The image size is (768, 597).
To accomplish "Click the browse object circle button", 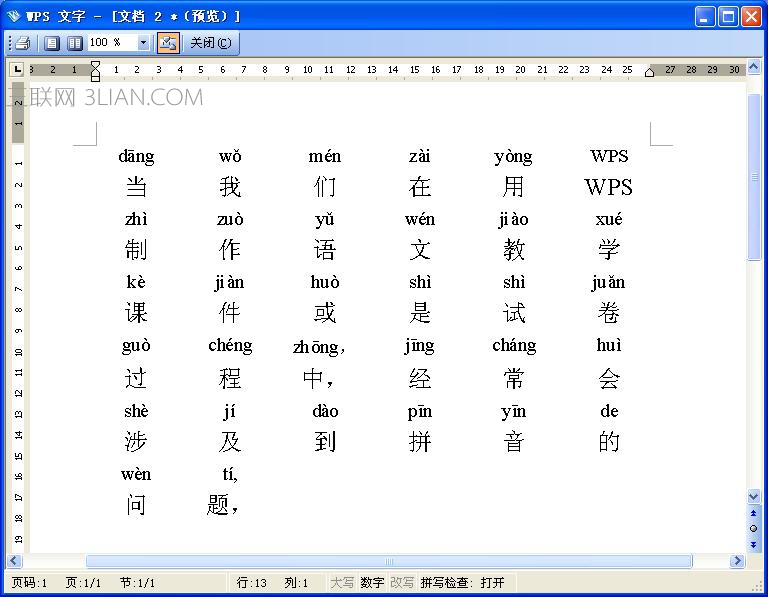I will [753, 528].
